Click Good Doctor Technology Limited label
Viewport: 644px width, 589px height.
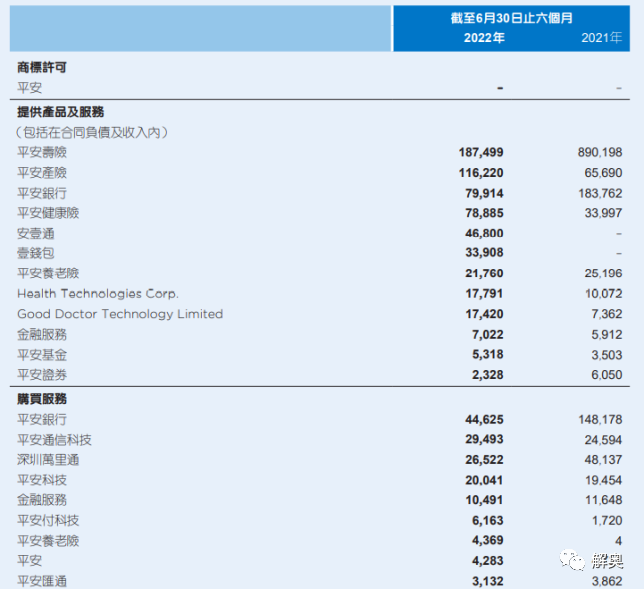point(120,314)
